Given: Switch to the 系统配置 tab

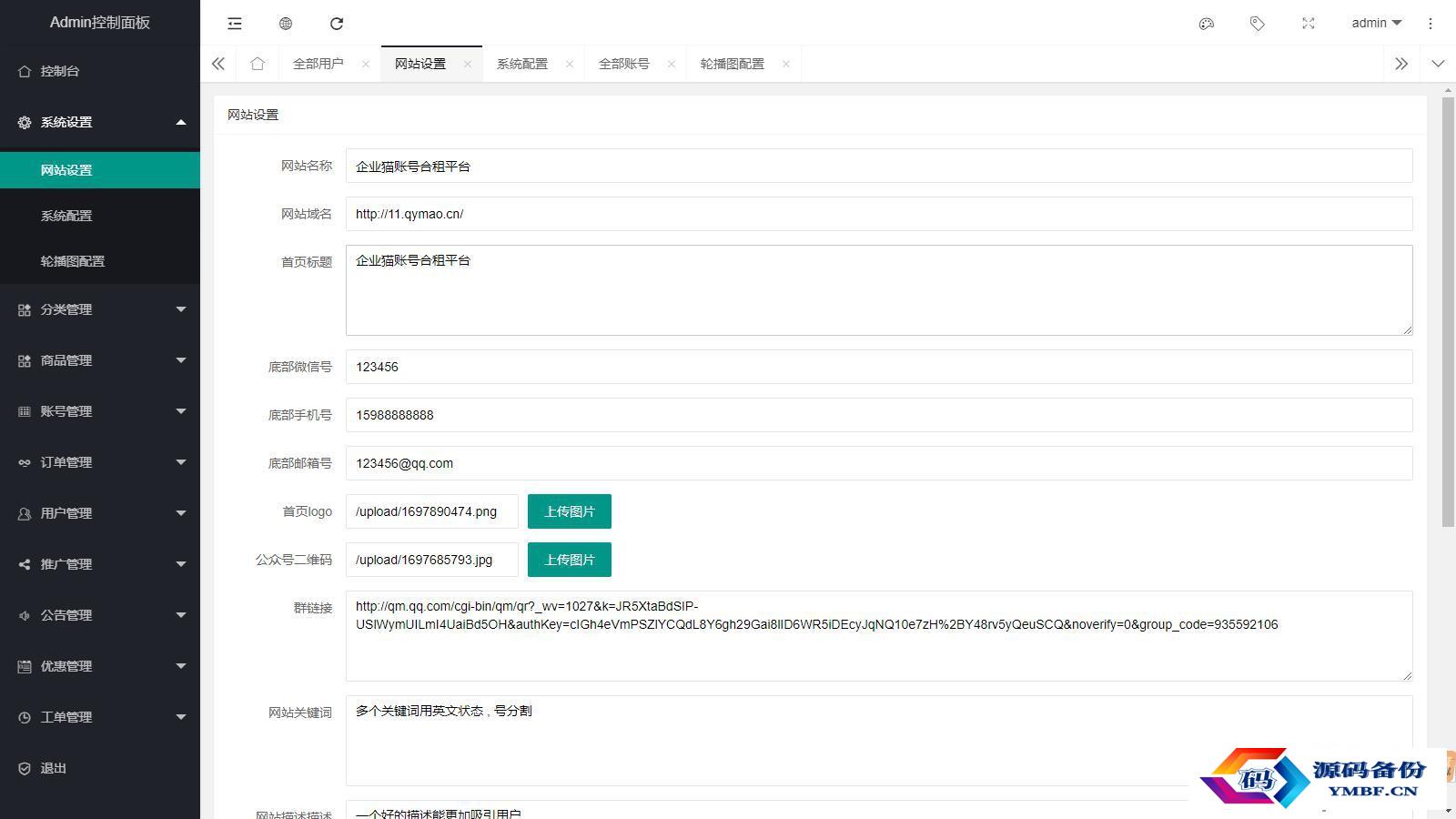Looking at the screenshot, I should coord(522,64).
